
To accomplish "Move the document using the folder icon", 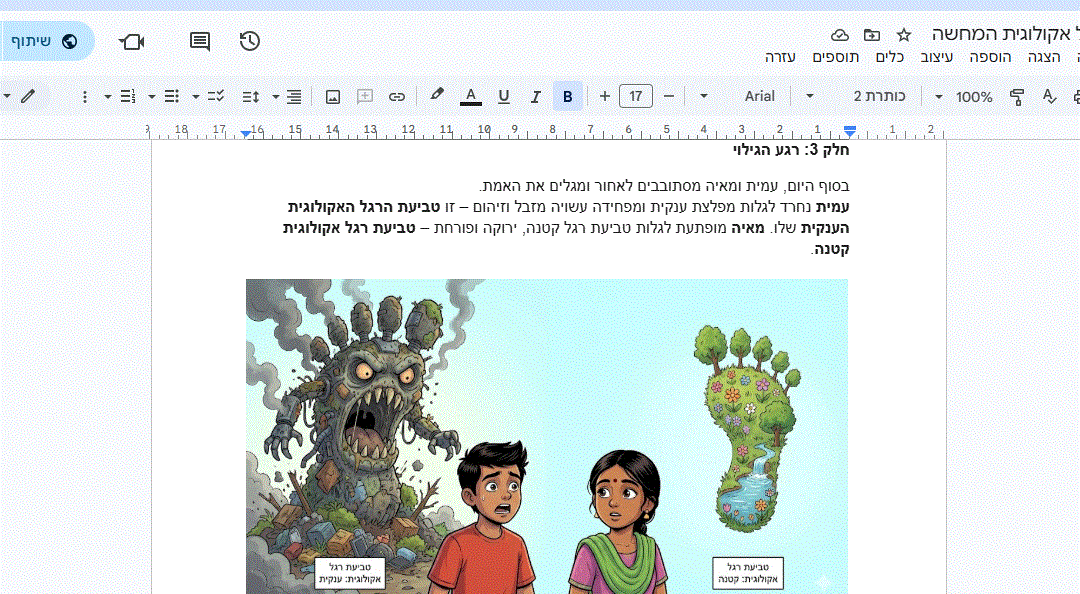I will [x=872, y=35].
